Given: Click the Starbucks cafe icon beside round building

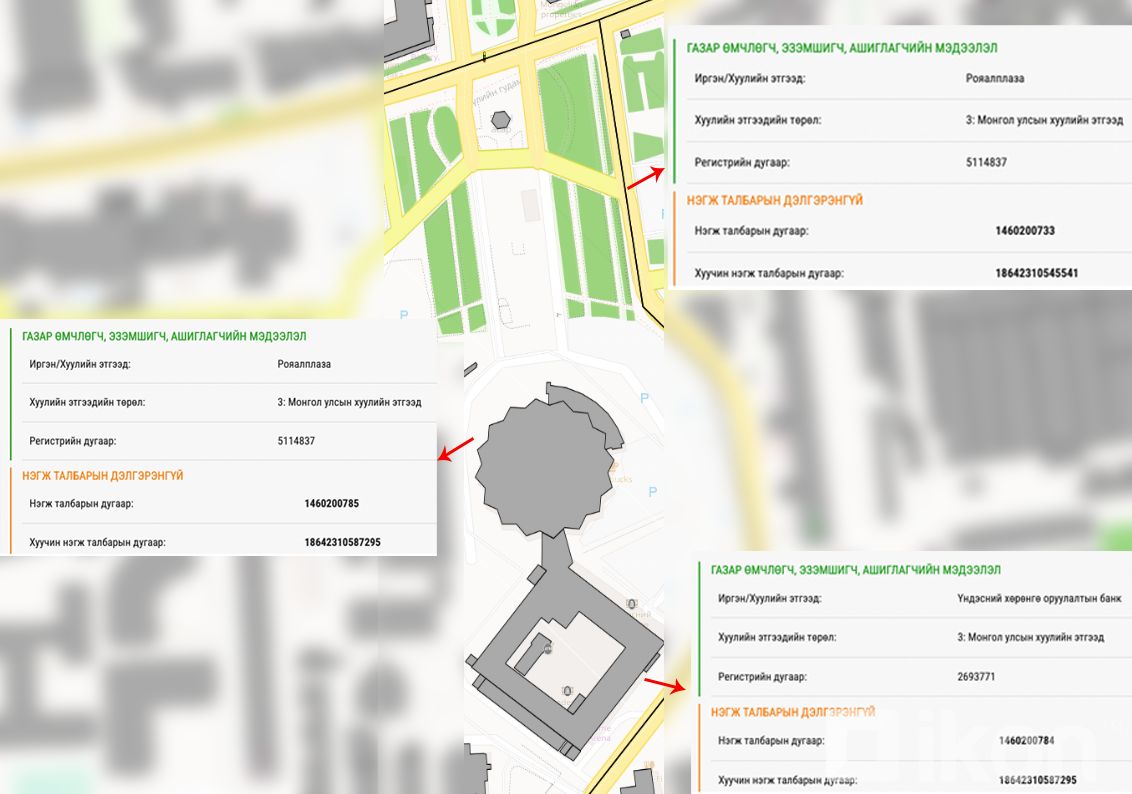Looking at the screenshot, I should click(x=615, y=468).
